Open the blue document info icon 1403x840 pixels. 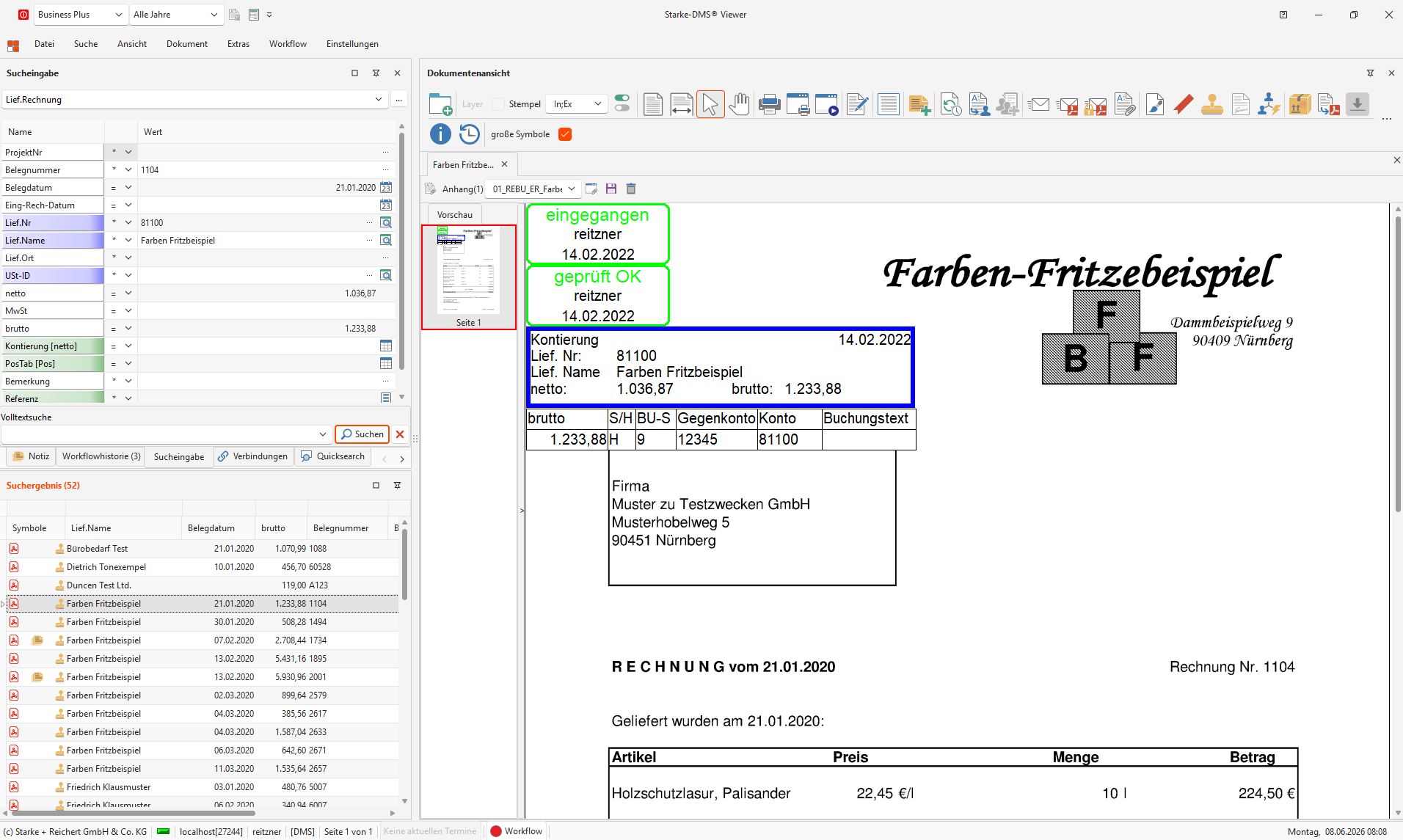click(440, 134)
